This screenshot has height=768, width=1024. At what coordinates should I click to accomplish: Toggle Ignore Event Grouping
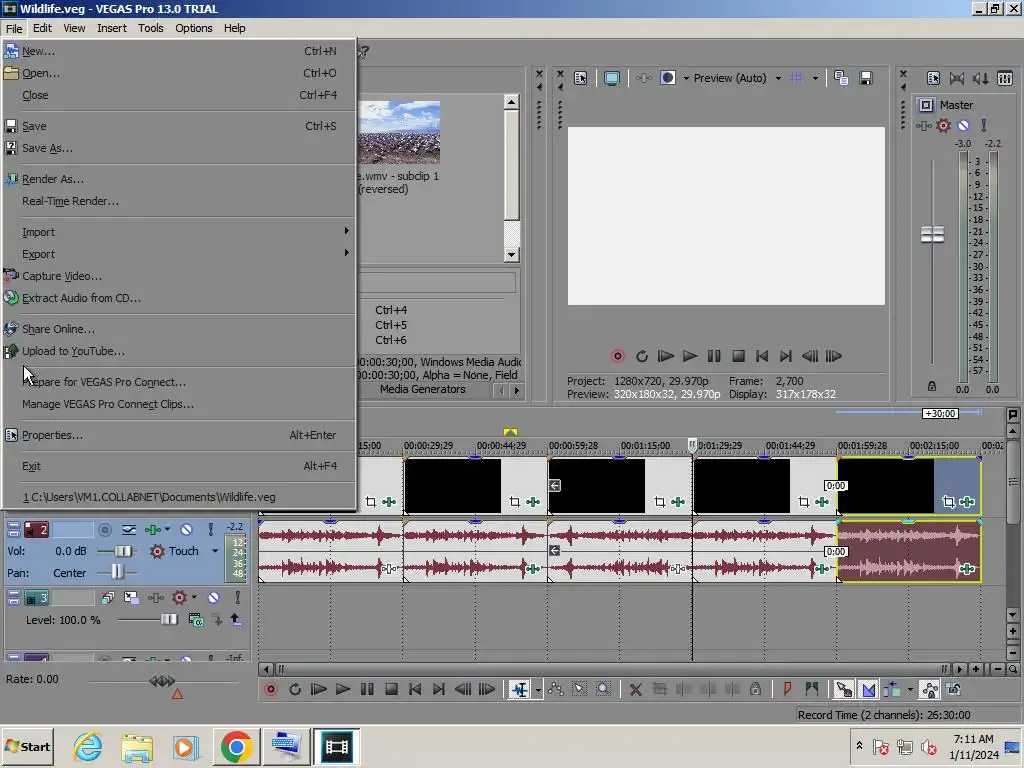pyautogui.click(x=953, y=690)
